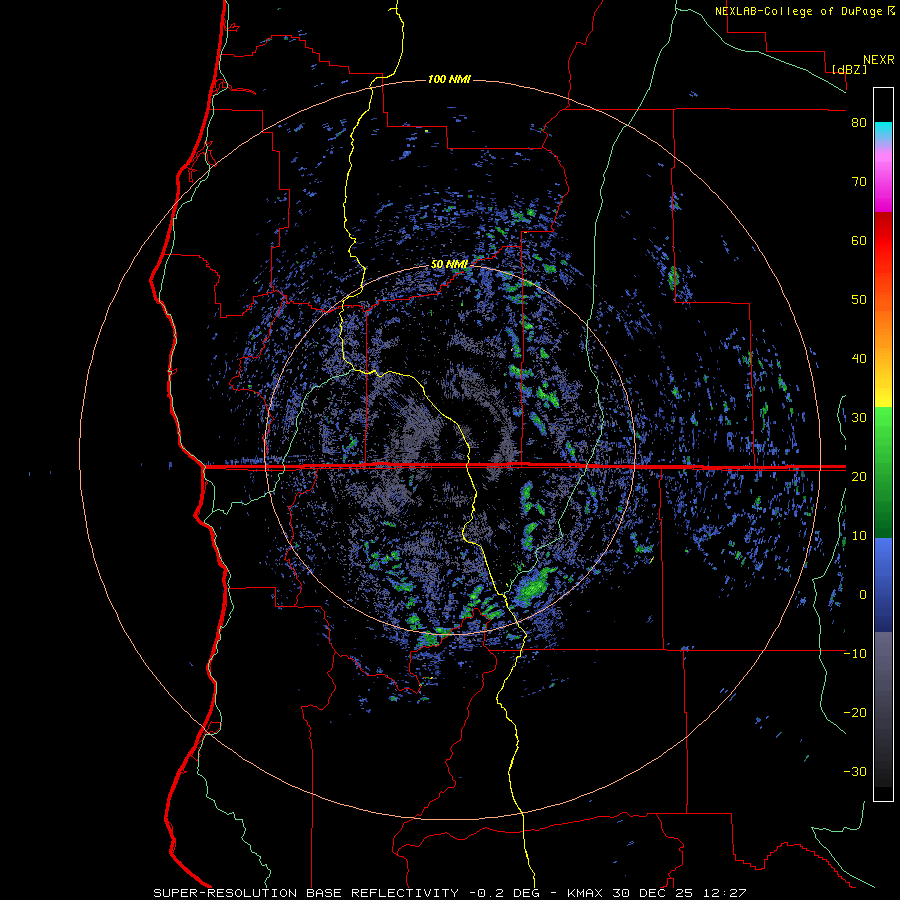Click the [dBZ] unit label
This screenshot has height=900, width=900.
(849, 69)
